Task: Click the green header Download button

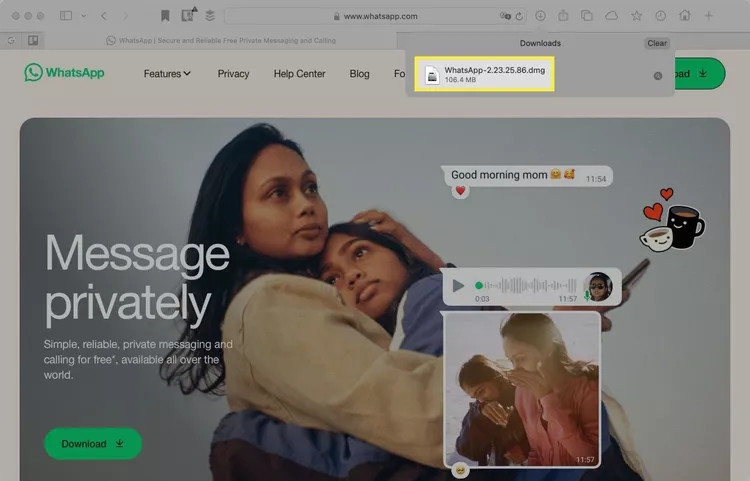Action: [x=700, y=74]
